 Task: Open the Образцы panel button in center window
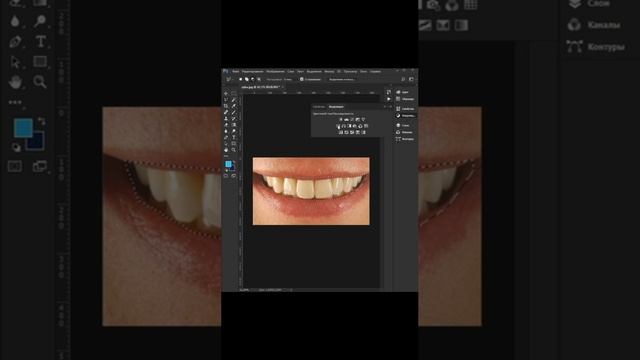point(405,99)
